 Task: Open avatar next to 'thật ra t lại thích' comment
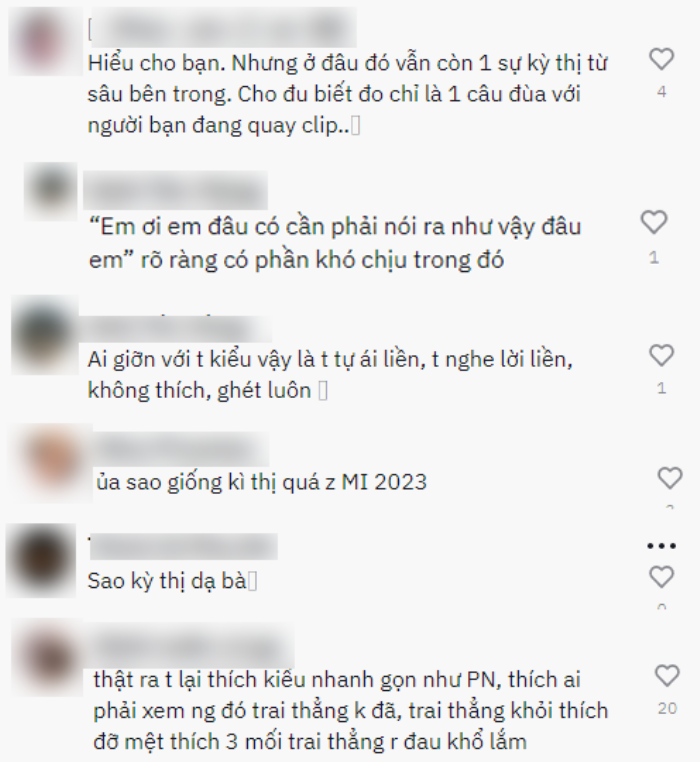click(48, 657)
